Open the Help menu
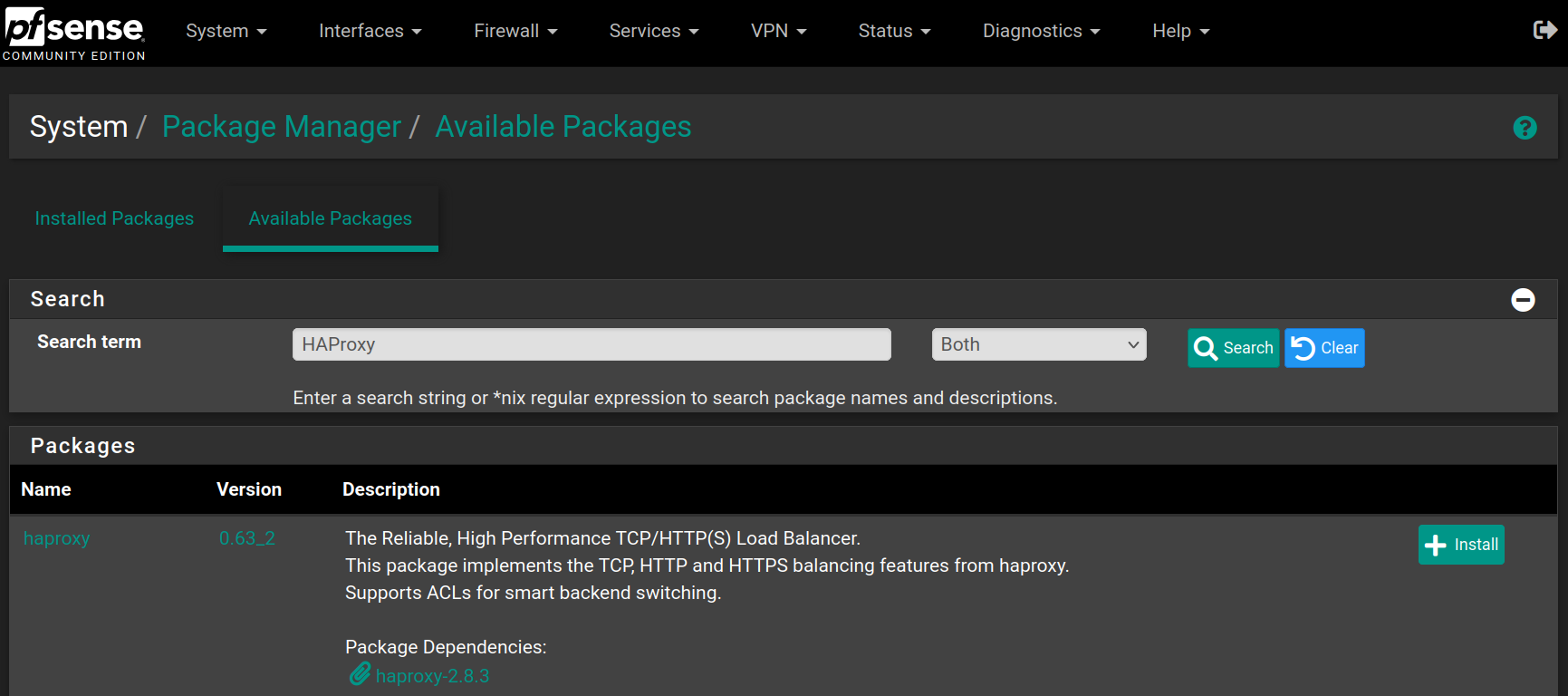Image resolution: width=1568 pixels, height=696 pixels. (x=1181, y=31)
